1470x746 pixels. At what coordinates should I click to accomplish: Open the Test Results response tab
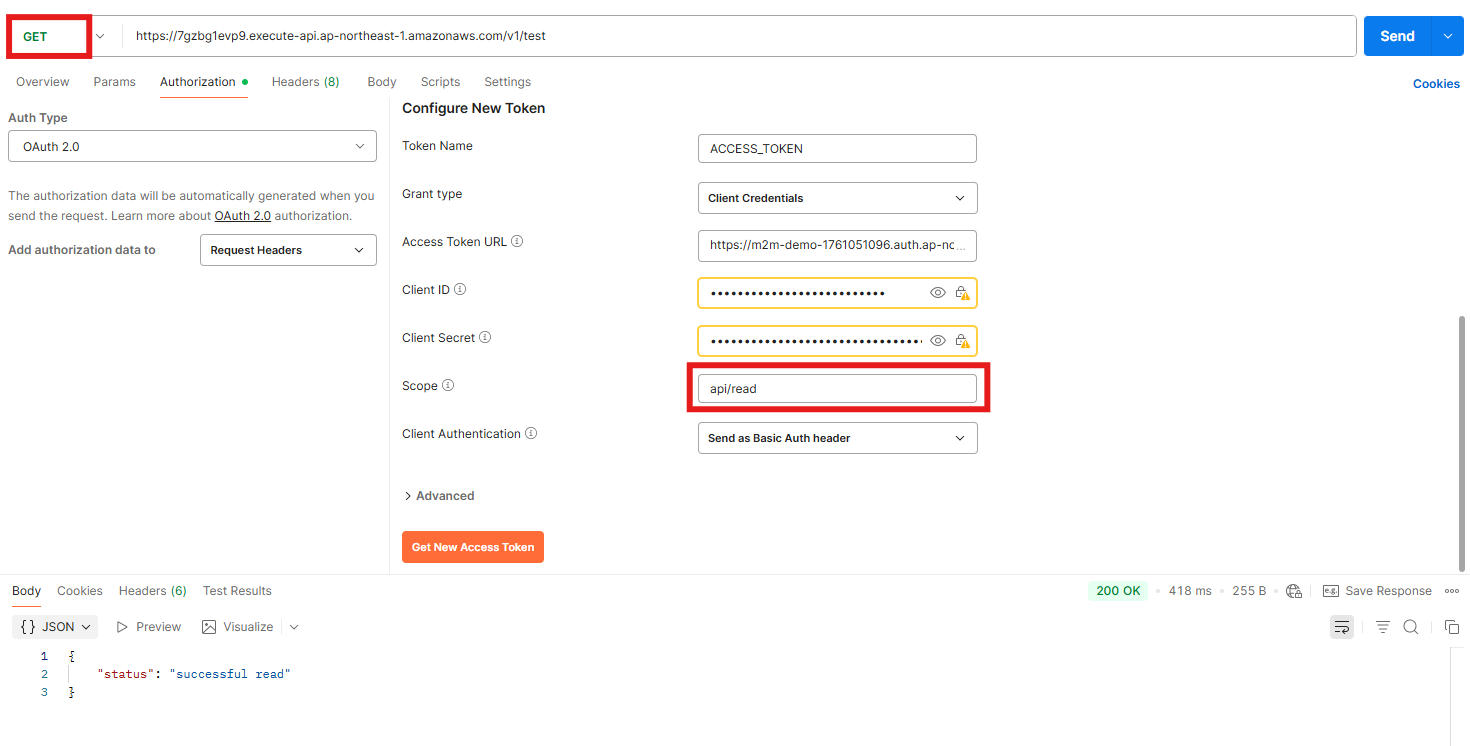coord(237,591)
